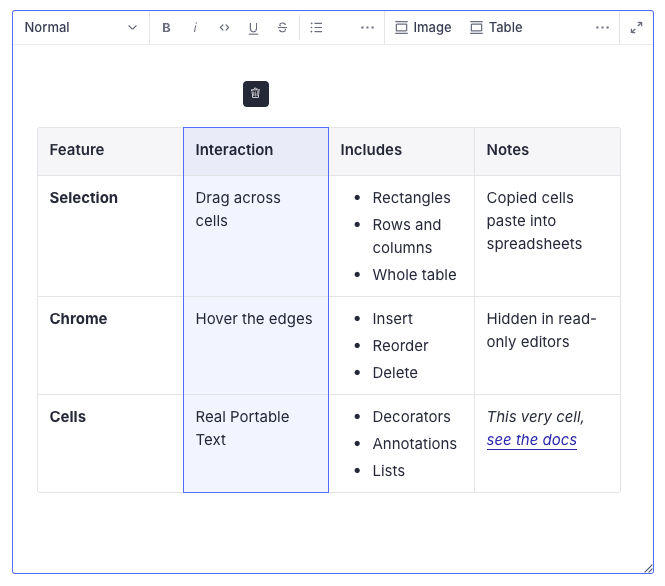Click the Notes header cell
The height and width of the screenshot is (586, 665).
[547, 151]
